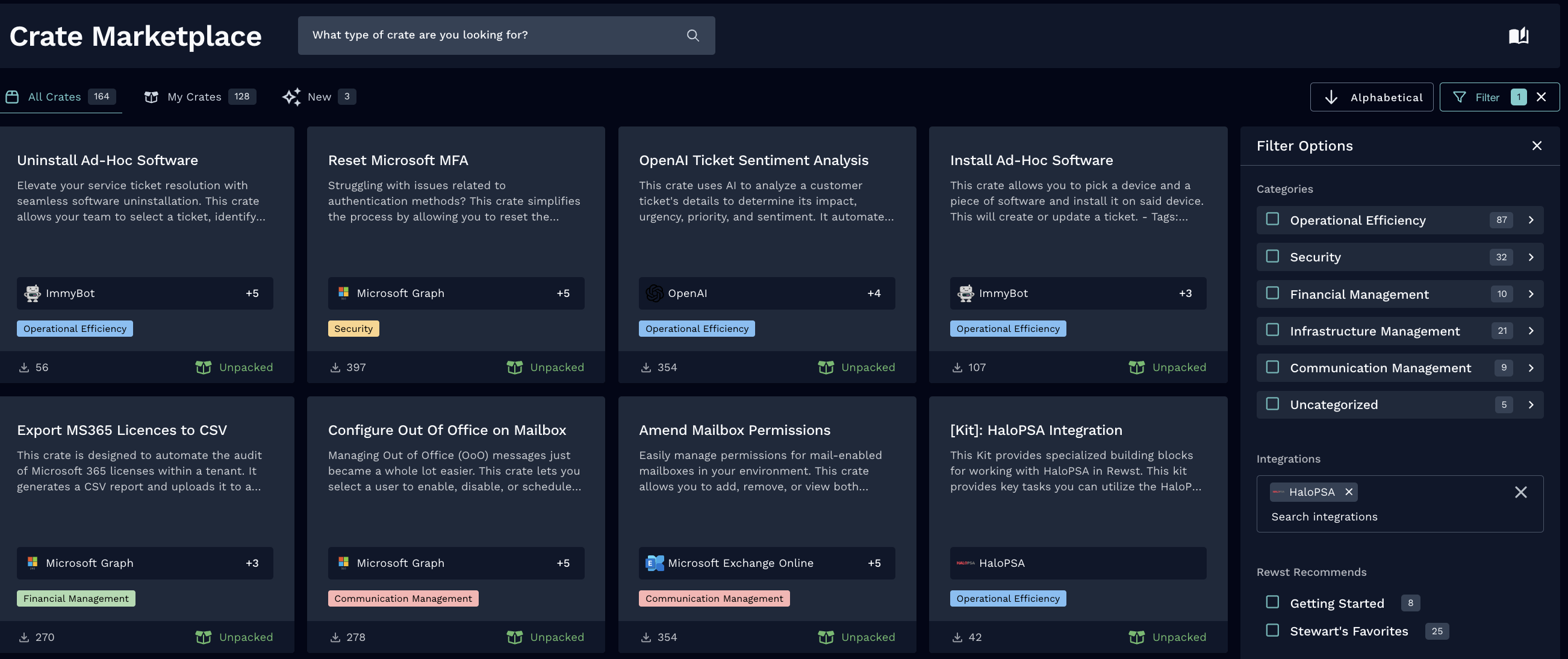This screenshot has width=1568, height=659.
Task: Open the Alphabetical sort dropdown
Action: point(1371,98)
